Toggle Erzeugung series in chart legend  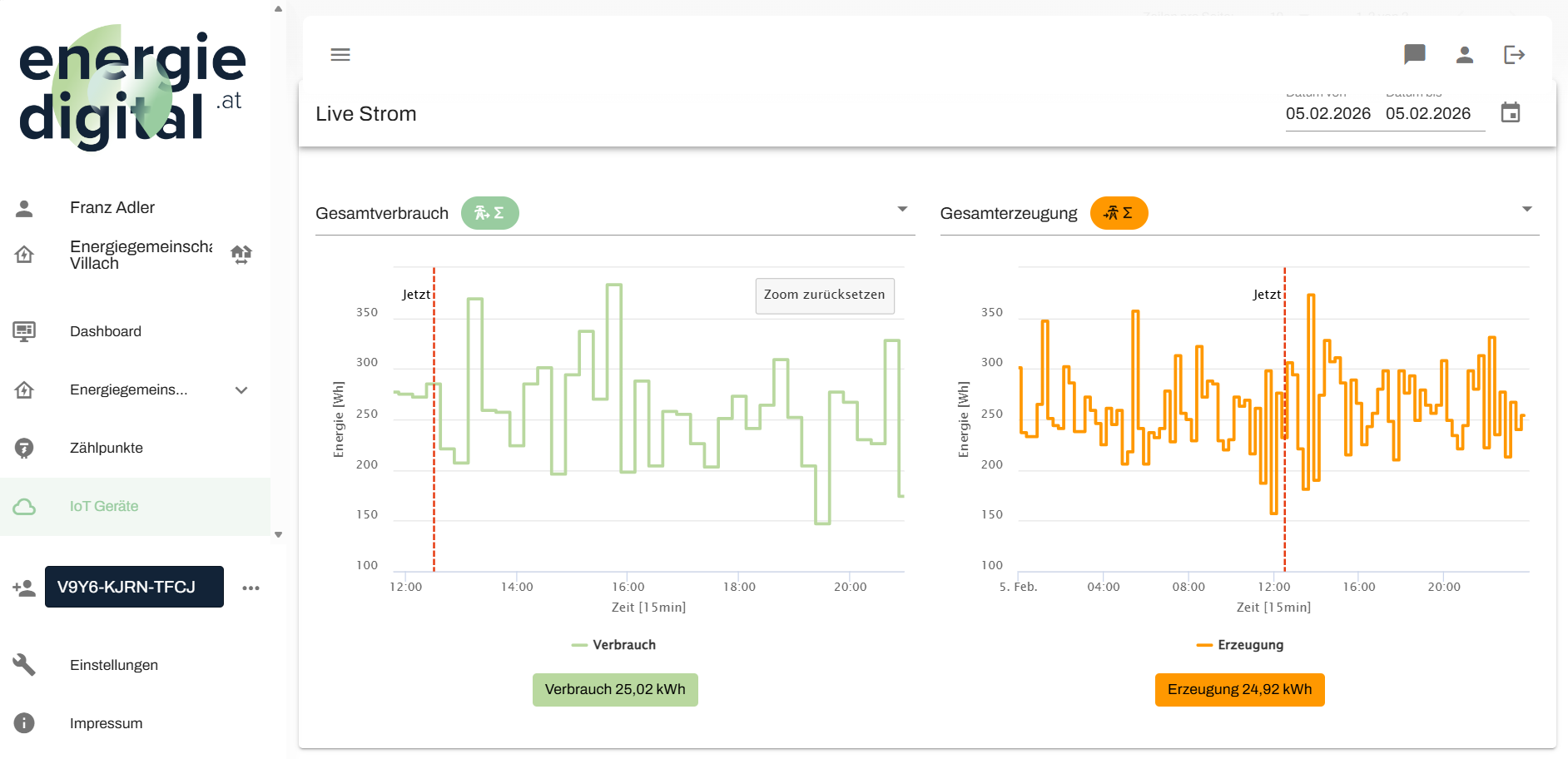(x=1240, y=645)
